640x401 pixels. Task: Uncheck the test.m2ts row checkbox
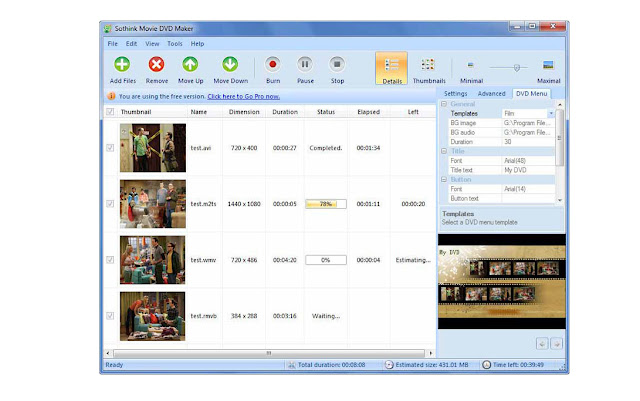point(110,204)
